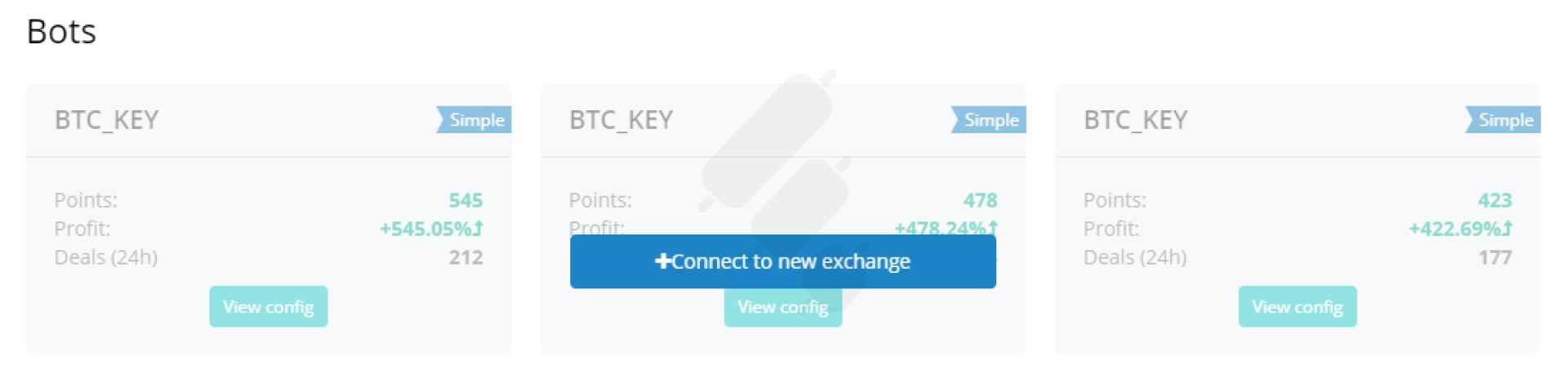Click the 545 points value
This screenshot has height=384, width=1568.
pos(465,200)
